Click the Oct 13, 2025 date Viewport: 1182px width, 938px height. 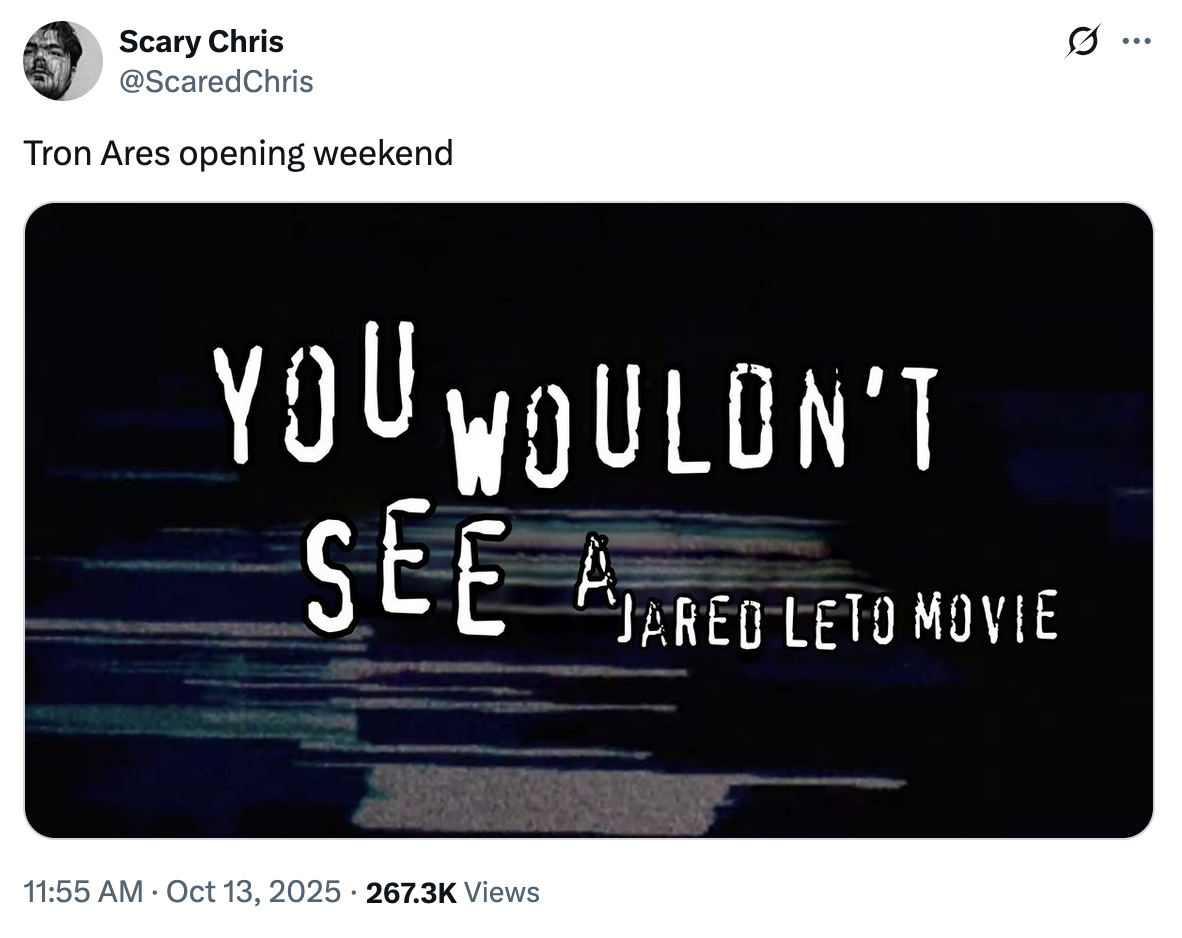click(255, 892)
